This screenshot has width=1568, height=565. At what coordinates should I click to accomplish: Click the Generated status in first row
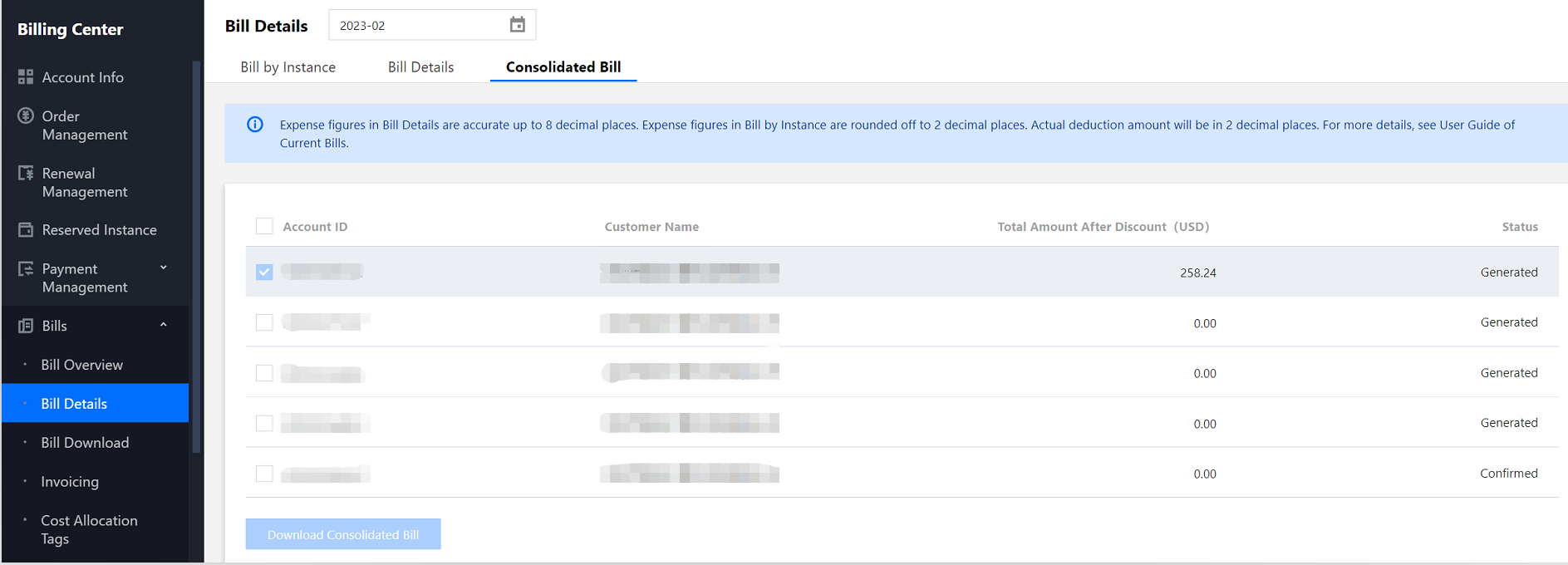[x=1509, y=273]
